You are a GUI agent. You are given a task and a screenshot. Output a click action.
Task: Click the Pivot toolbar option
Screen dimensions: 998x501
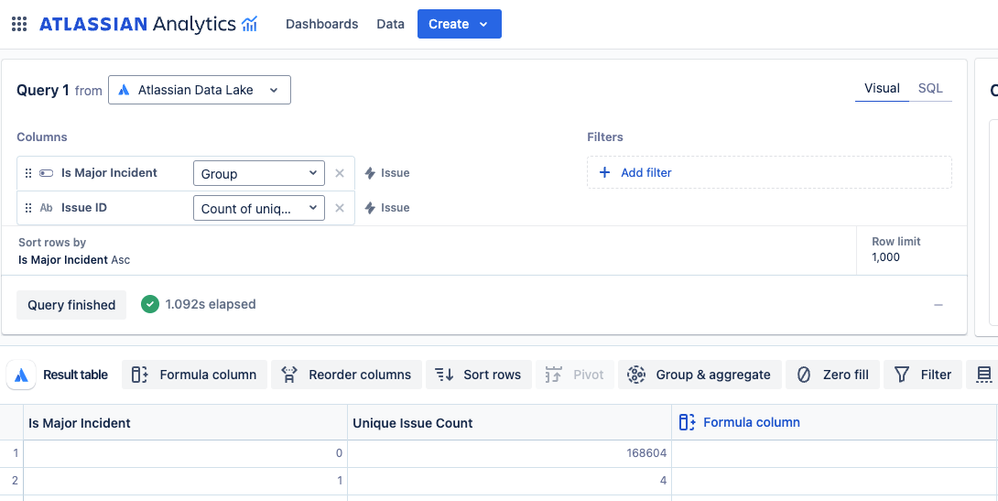575,375
